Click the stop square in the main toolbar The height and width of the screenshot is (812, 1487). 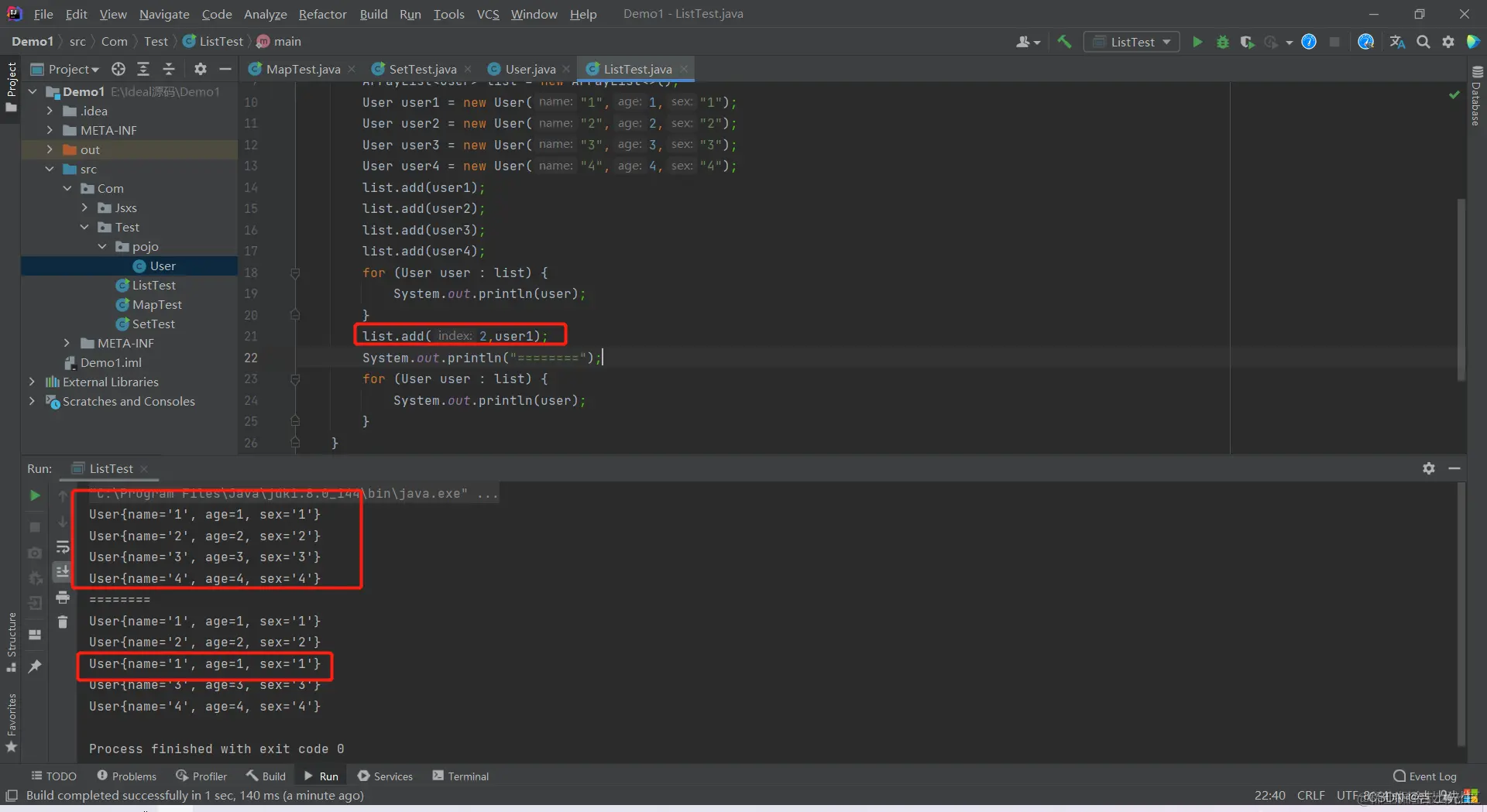(1334, 42)
